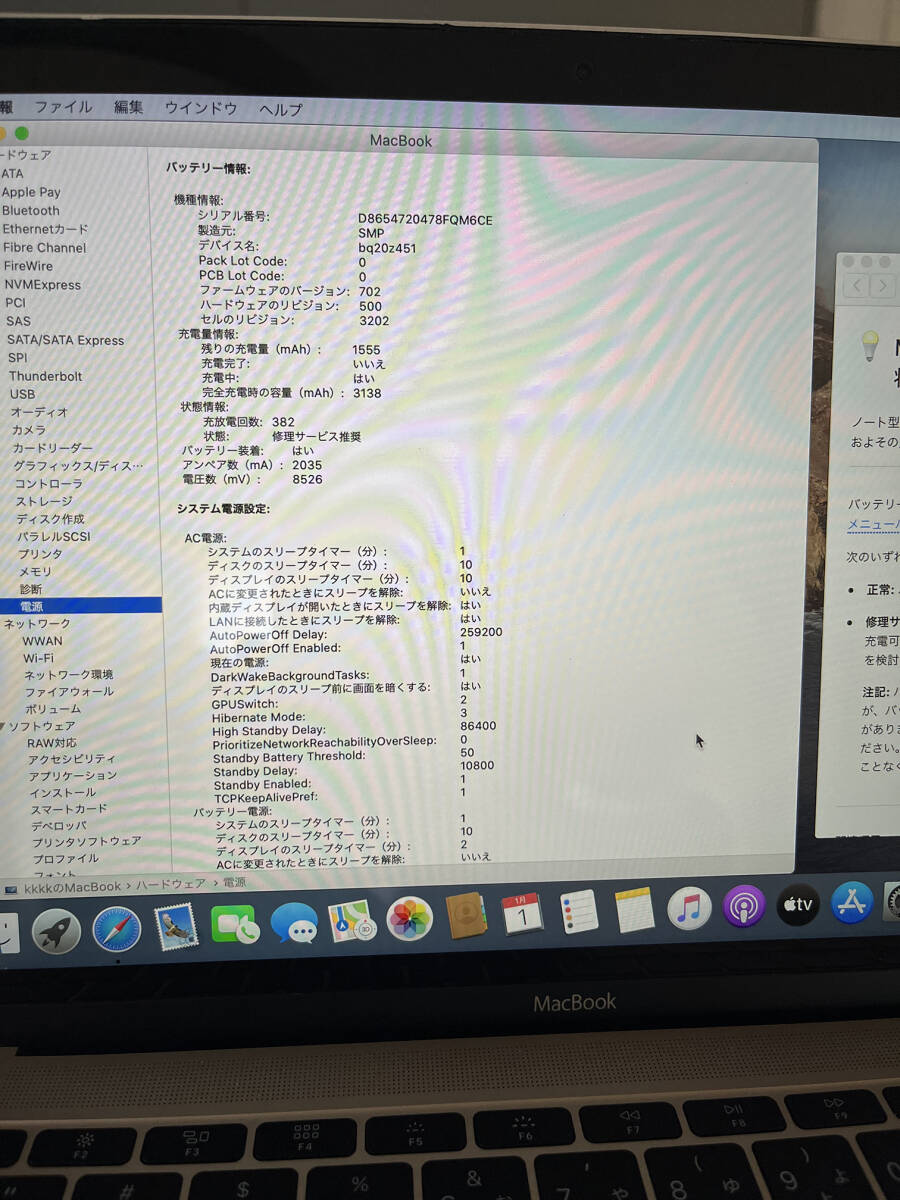Click the battery status 修理サービス推奨

[316, 437]
